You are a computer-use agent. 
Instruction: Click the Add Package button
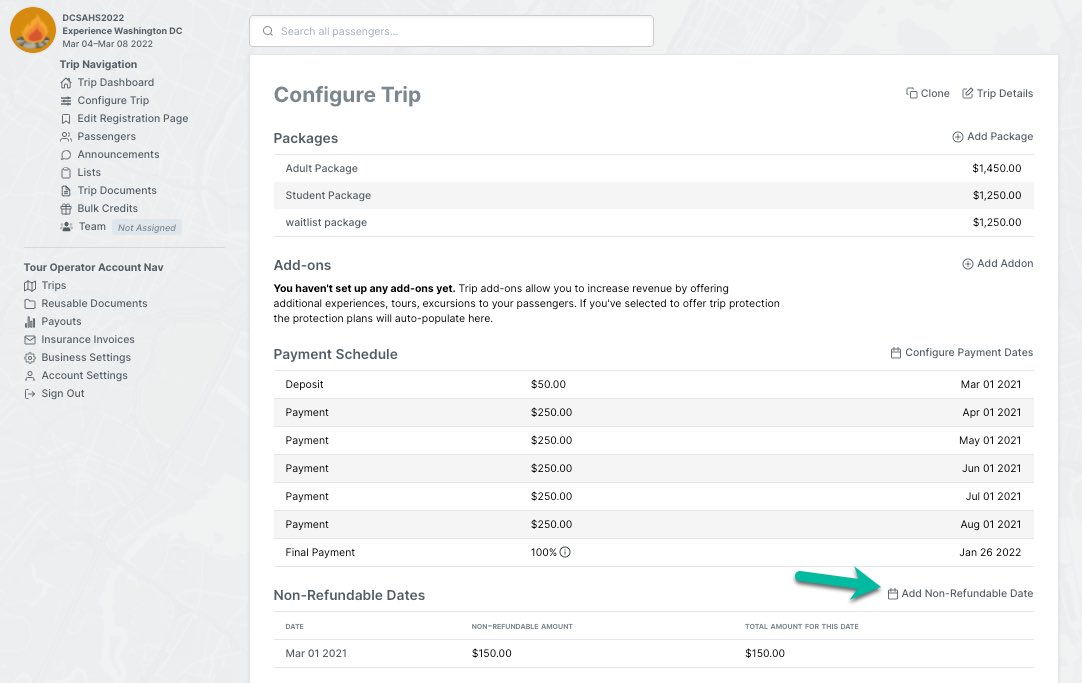pyautogui.click(x=992, y=136)
